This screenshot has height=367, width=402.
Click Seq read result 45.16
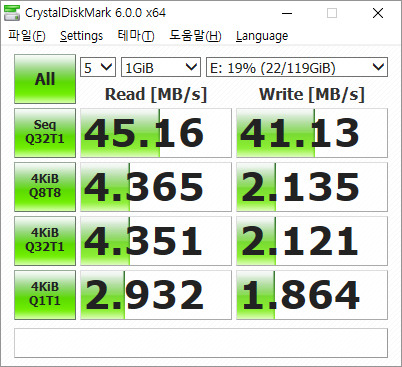[x=156, y=133]
